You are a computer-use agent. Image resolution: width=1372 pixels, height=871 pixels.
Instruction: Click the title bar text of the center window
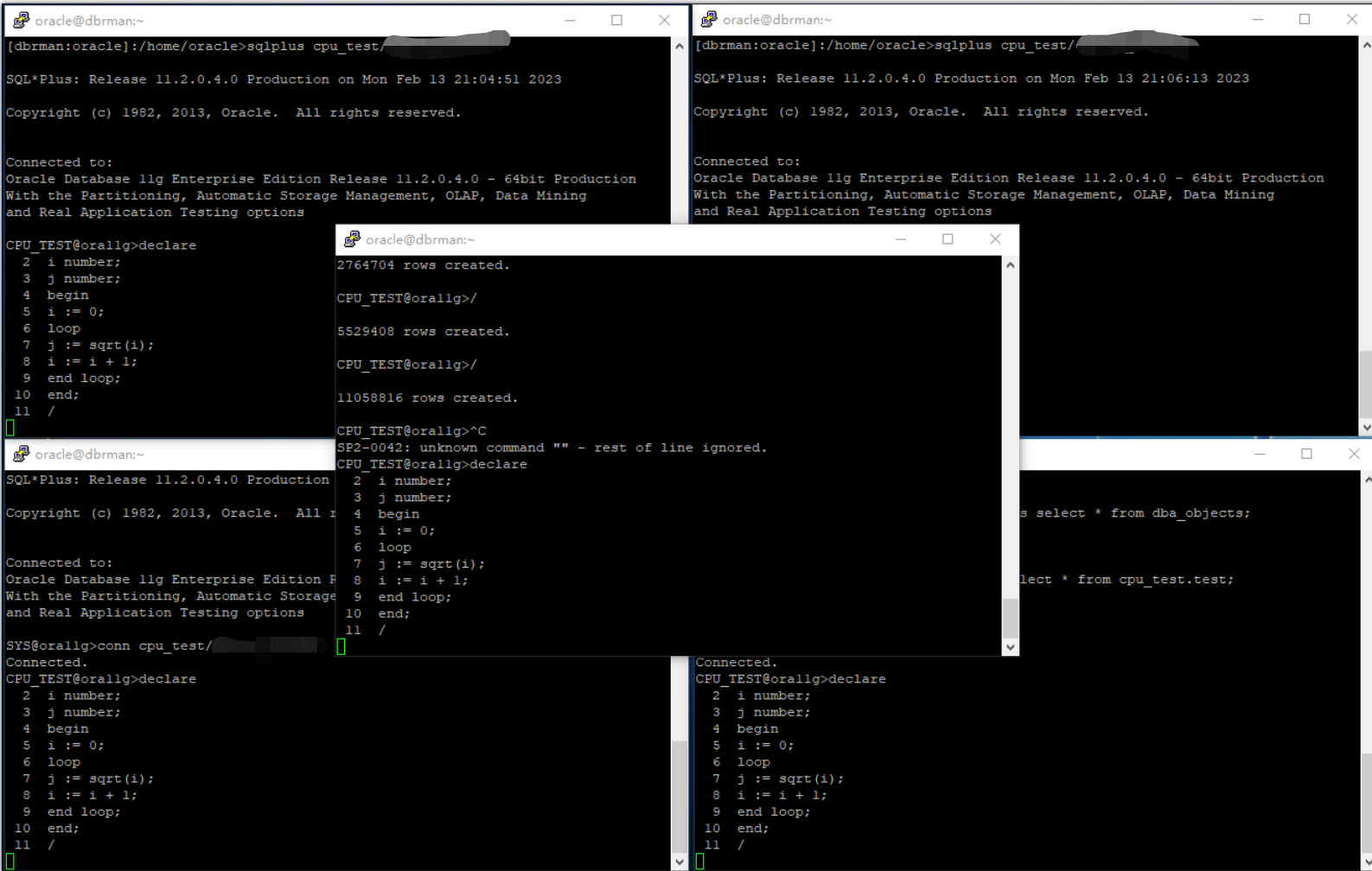[x=420, y=240]
